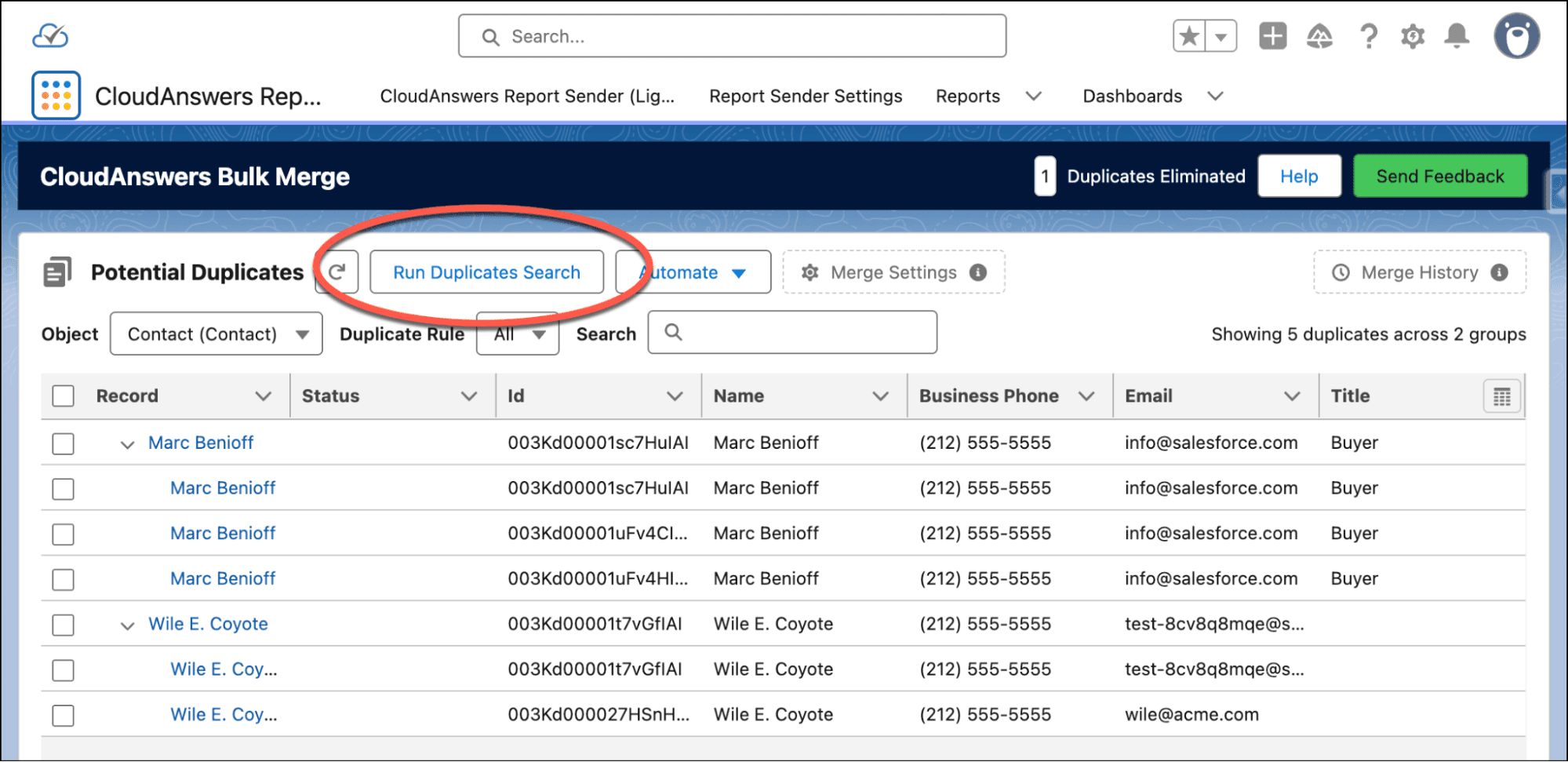
Task: Refresh the potential duplicates list
Action: [x=337, y=272]
